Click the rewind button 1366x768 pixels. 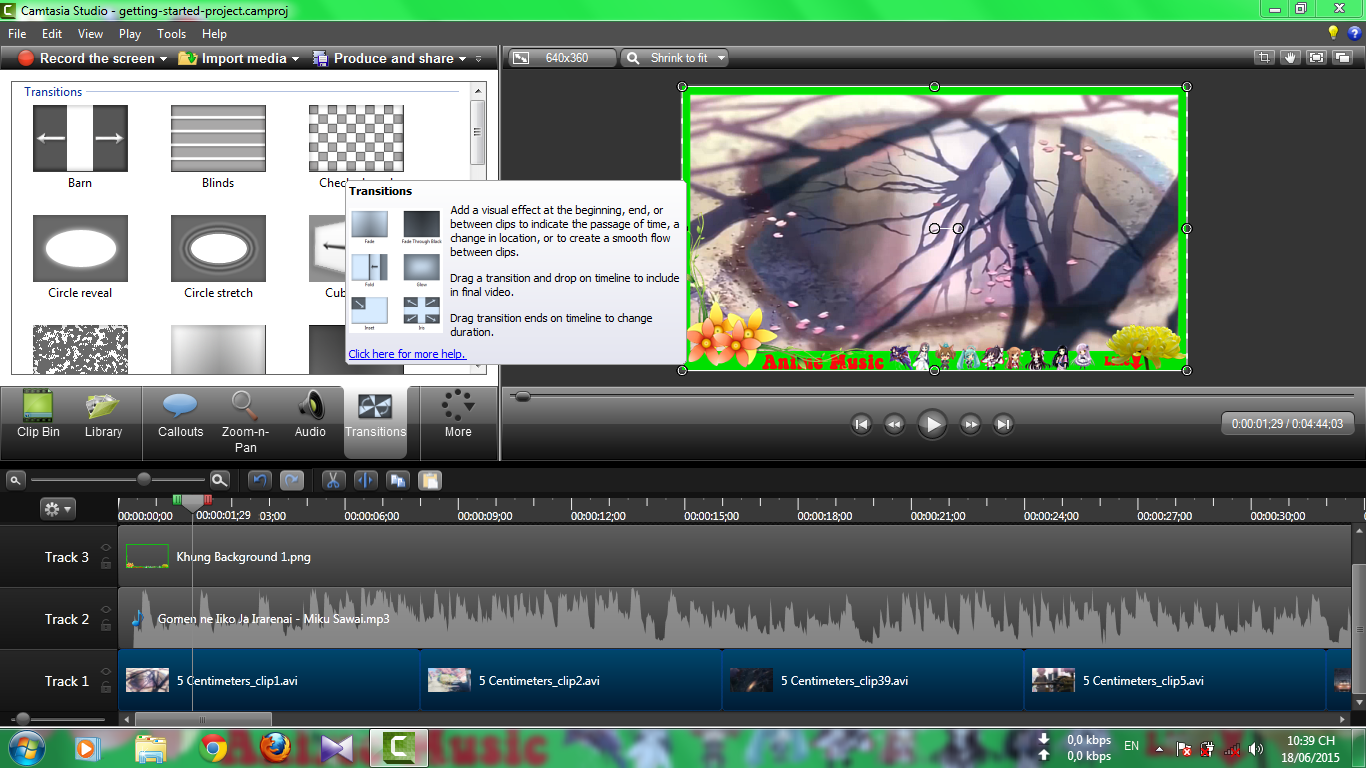pyautogui.click(x=894, y=424)
